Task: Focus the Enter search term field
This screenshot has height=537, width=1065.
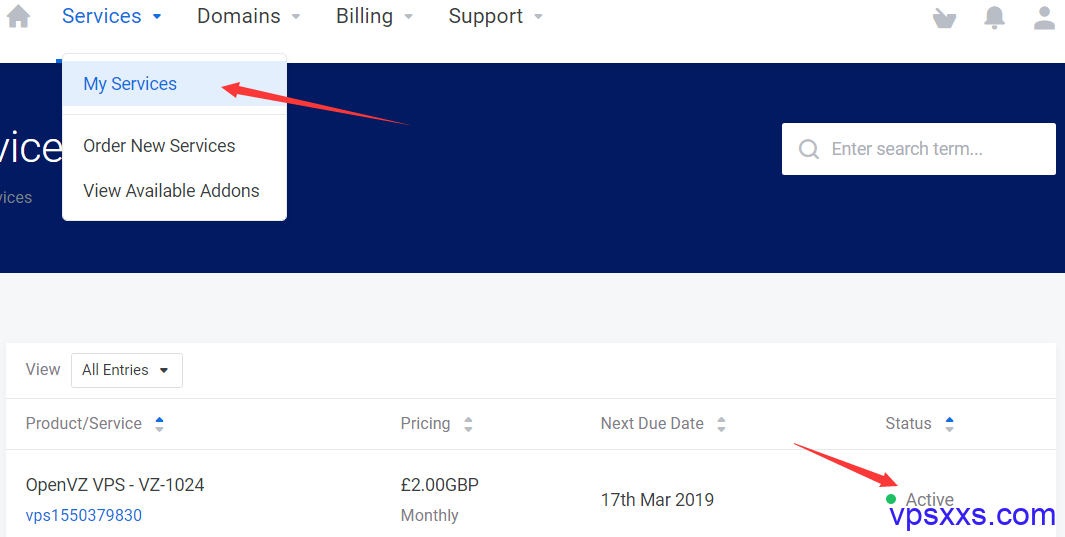Action: pos(918,149)
